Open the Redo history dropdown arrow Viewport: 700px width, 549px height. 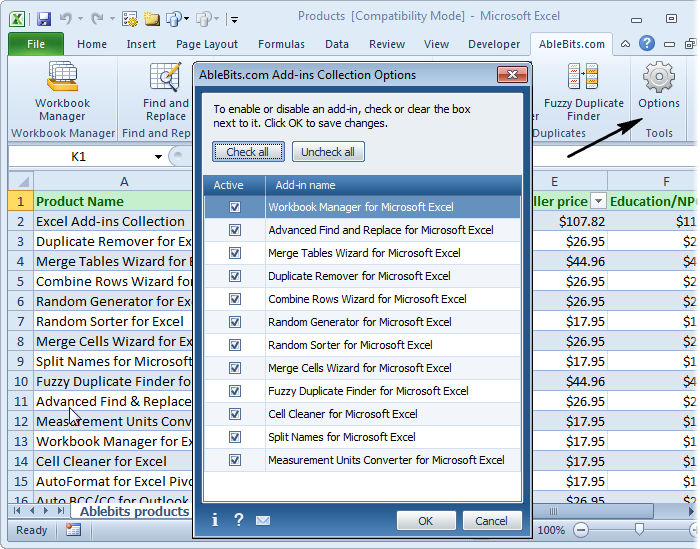(x=112, y=19)
